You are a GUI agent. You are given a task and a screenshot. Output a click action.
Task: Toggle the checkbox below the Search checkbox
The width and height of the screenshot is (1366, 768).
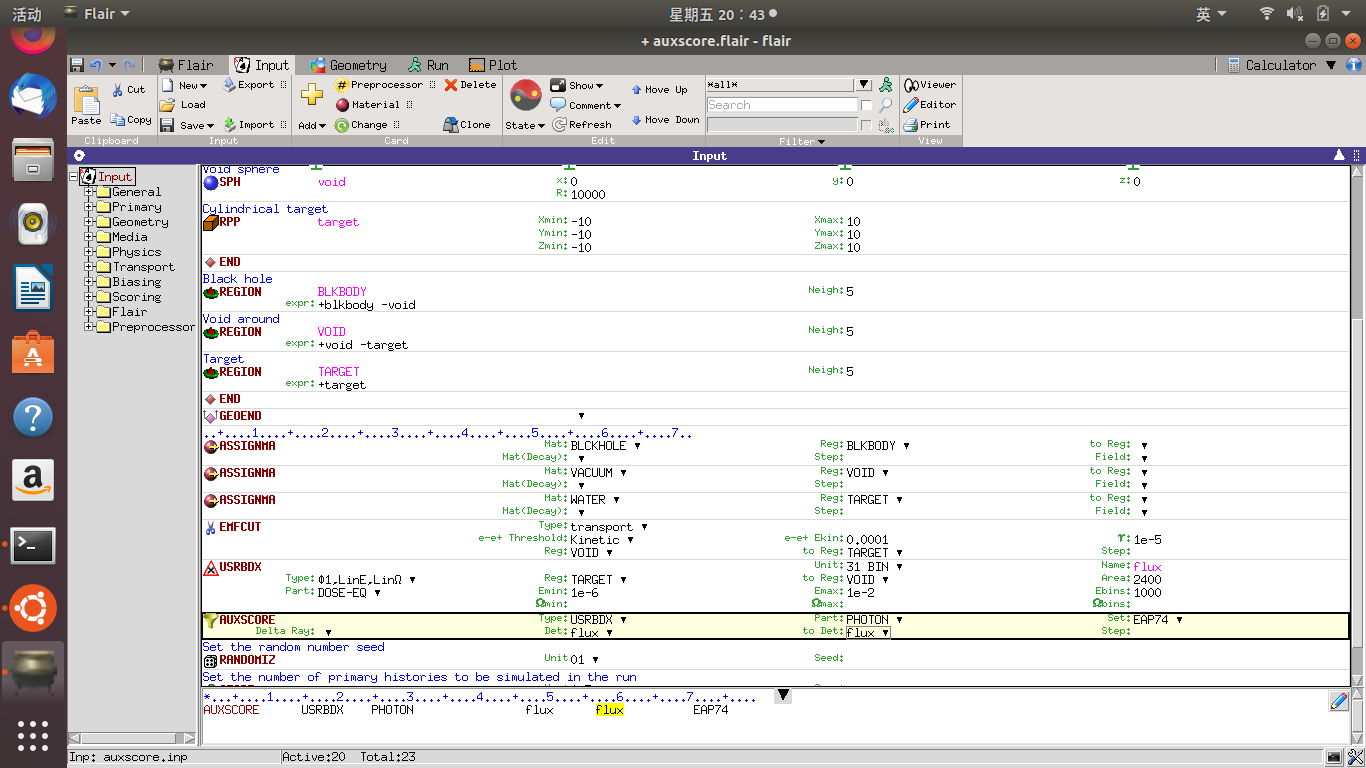(866, 126)
